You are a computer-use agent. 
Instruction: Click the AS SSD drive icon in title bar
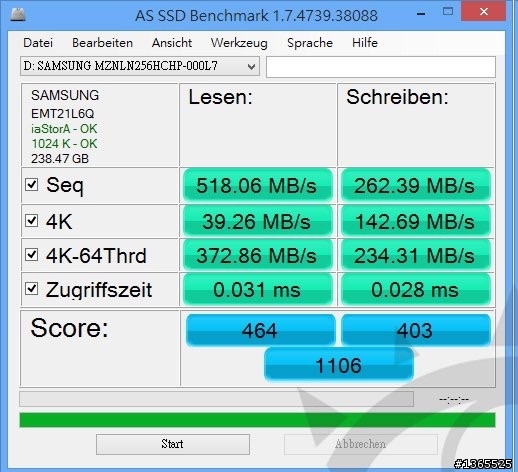(x=18, y=15)
